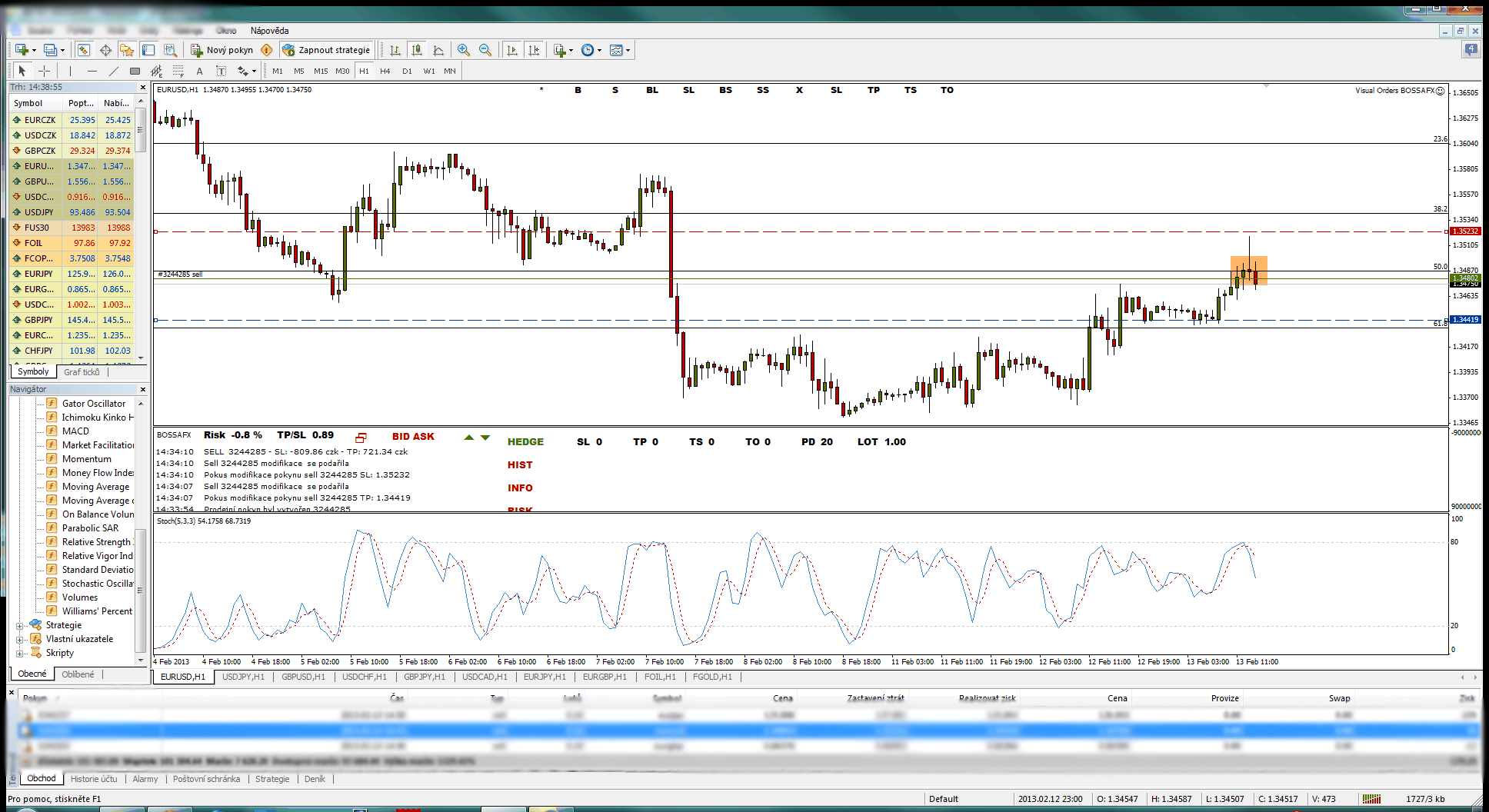Close the Navigator panel
This screenshot has height=812, width=1489.
pyautogui.click(x=142, y=390)
